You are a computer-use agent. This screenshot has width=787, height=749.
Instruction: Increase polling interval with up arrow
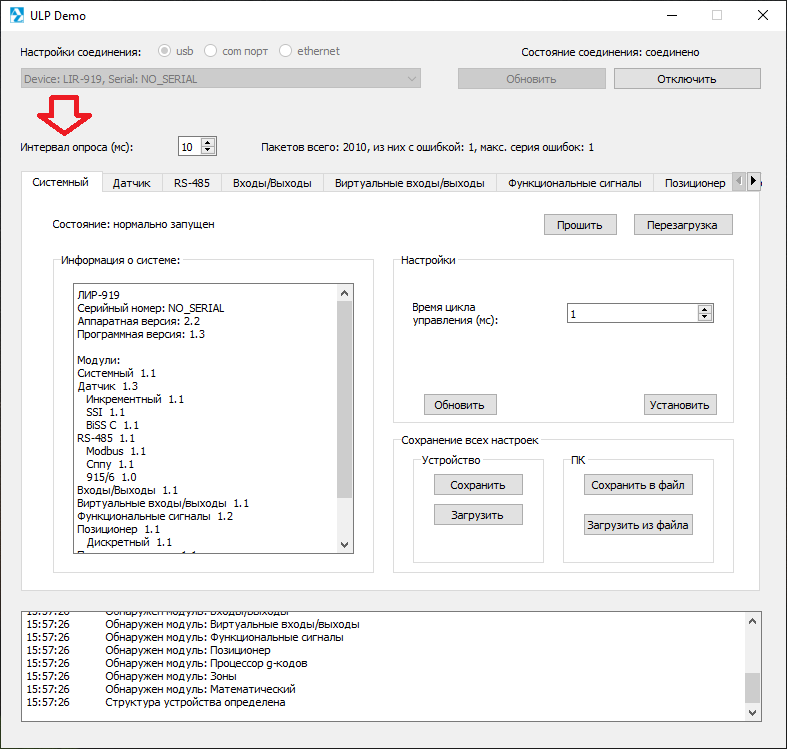[208, 142]
